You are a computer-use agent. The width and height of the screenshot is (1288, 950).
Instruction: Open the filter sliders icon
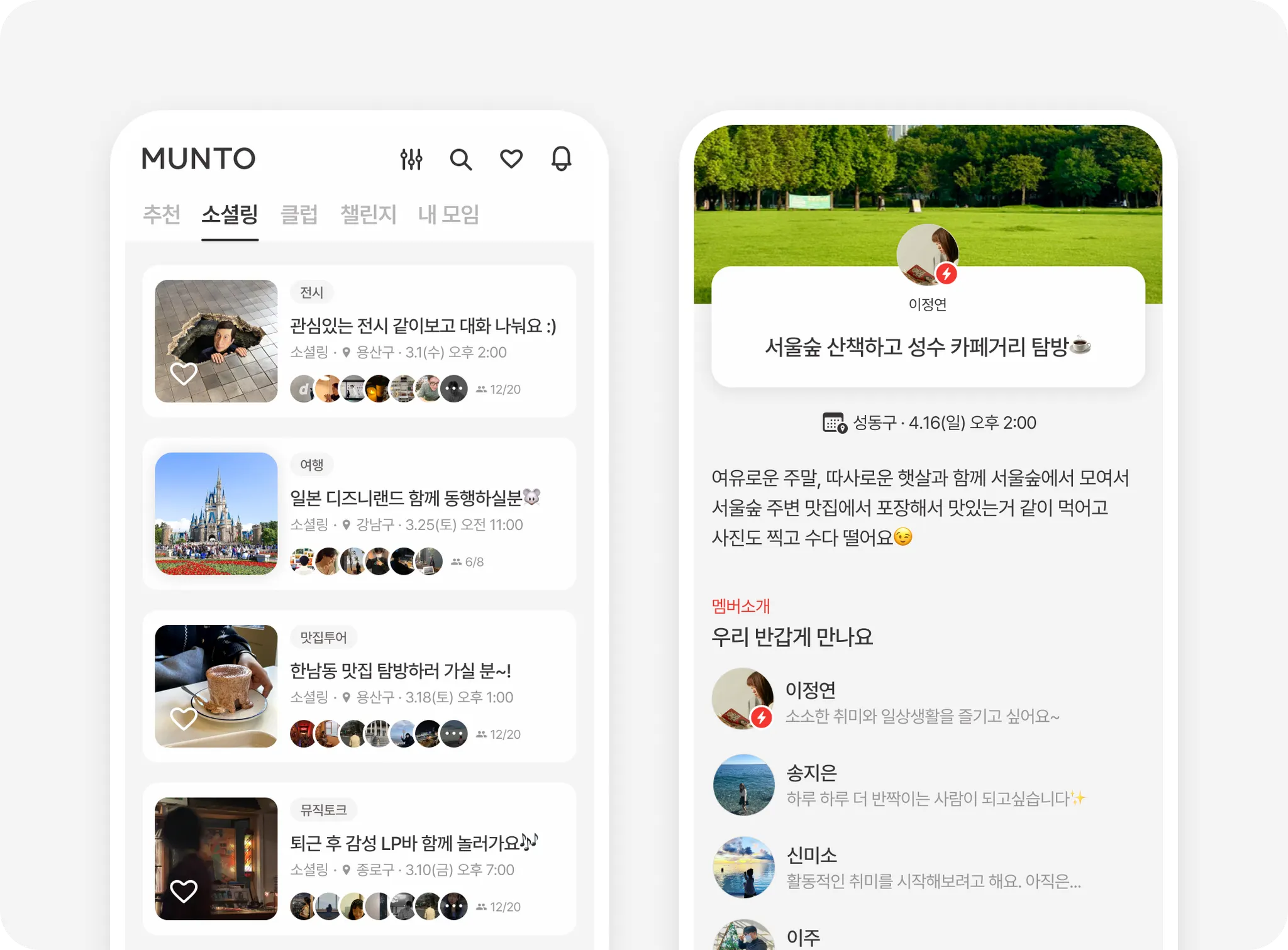[411, 159]
